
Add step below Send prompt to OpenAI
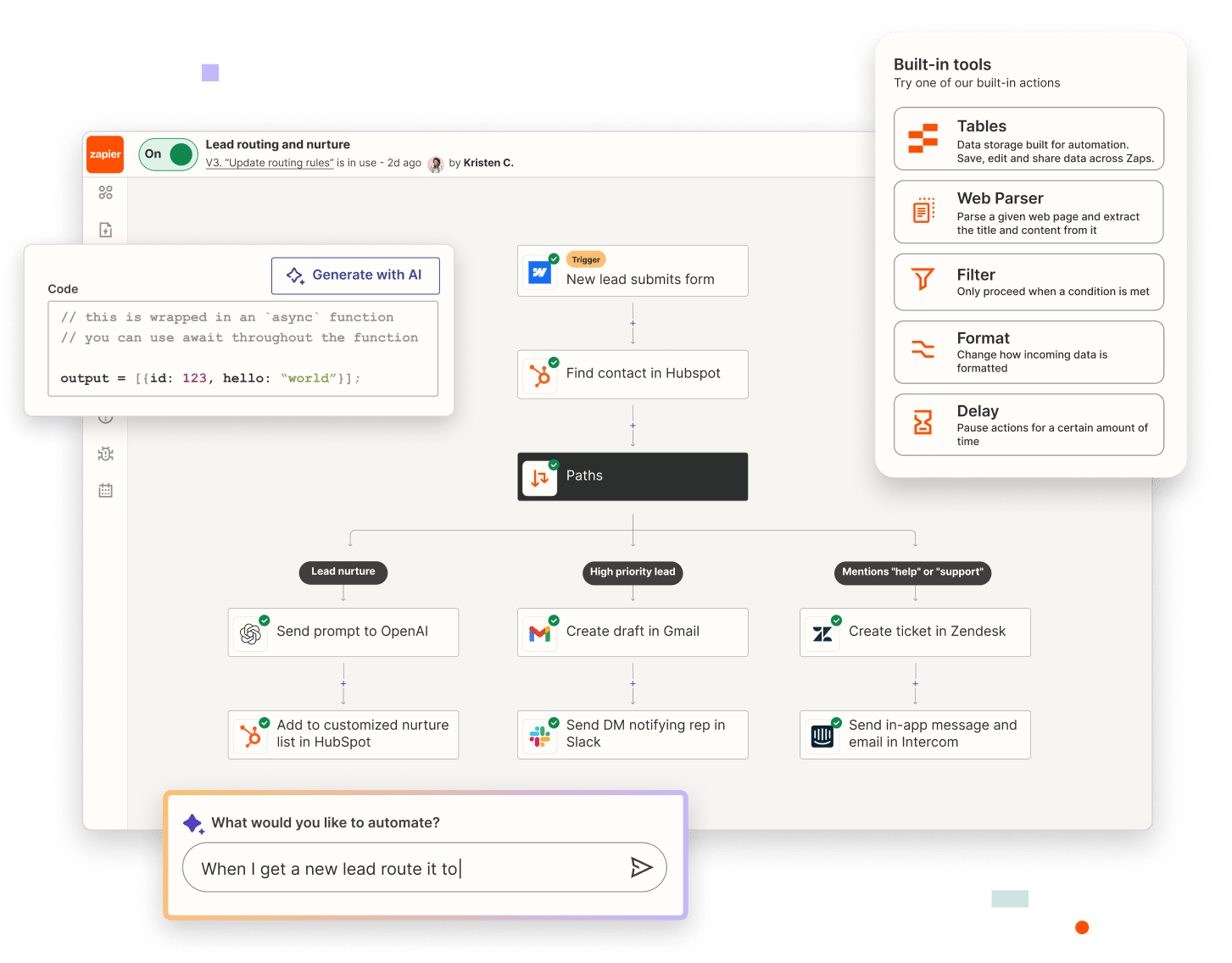(343, 683)
